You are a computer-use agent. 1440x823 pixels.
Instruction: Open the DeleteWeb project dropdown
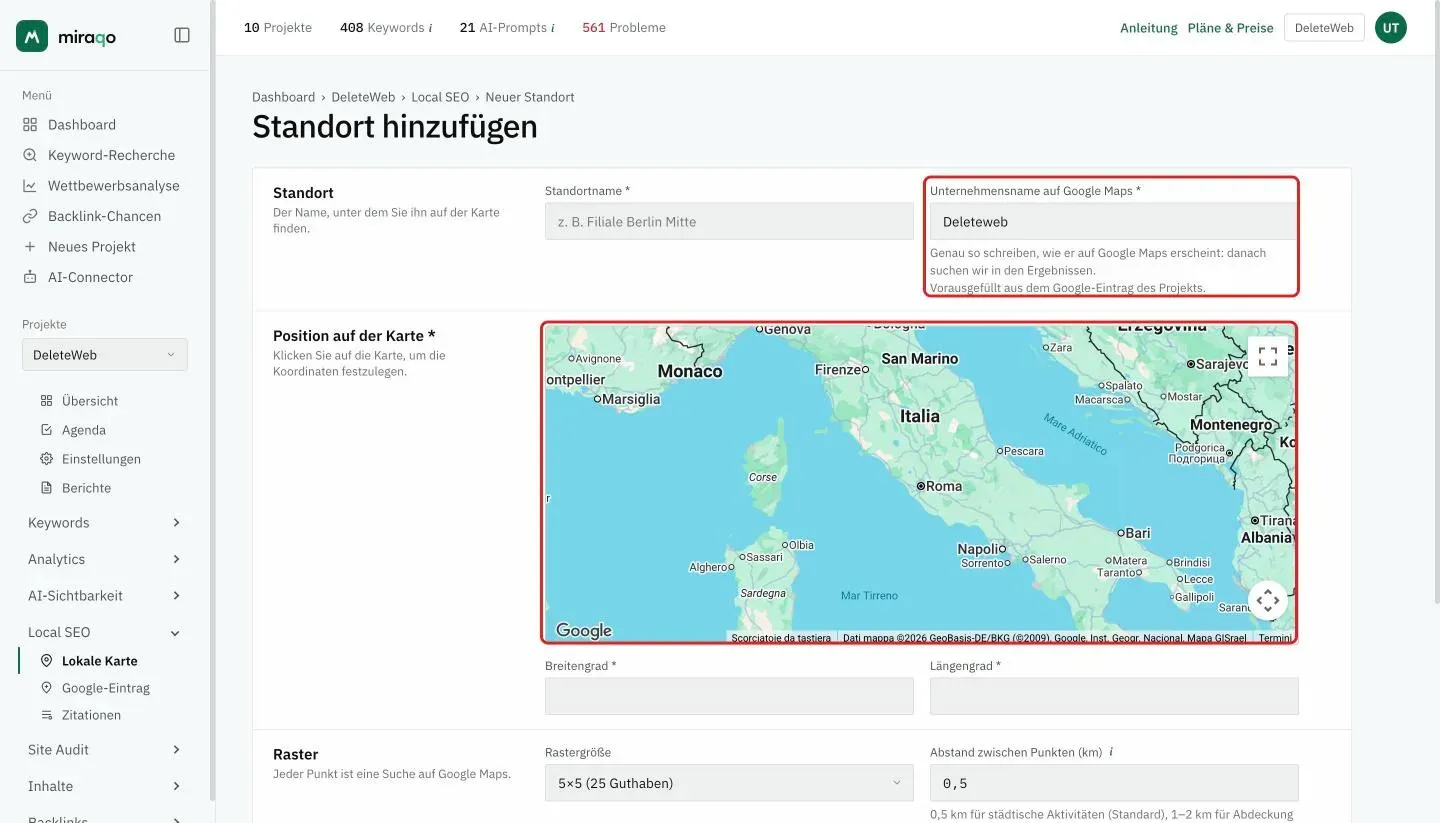point(105,355)
